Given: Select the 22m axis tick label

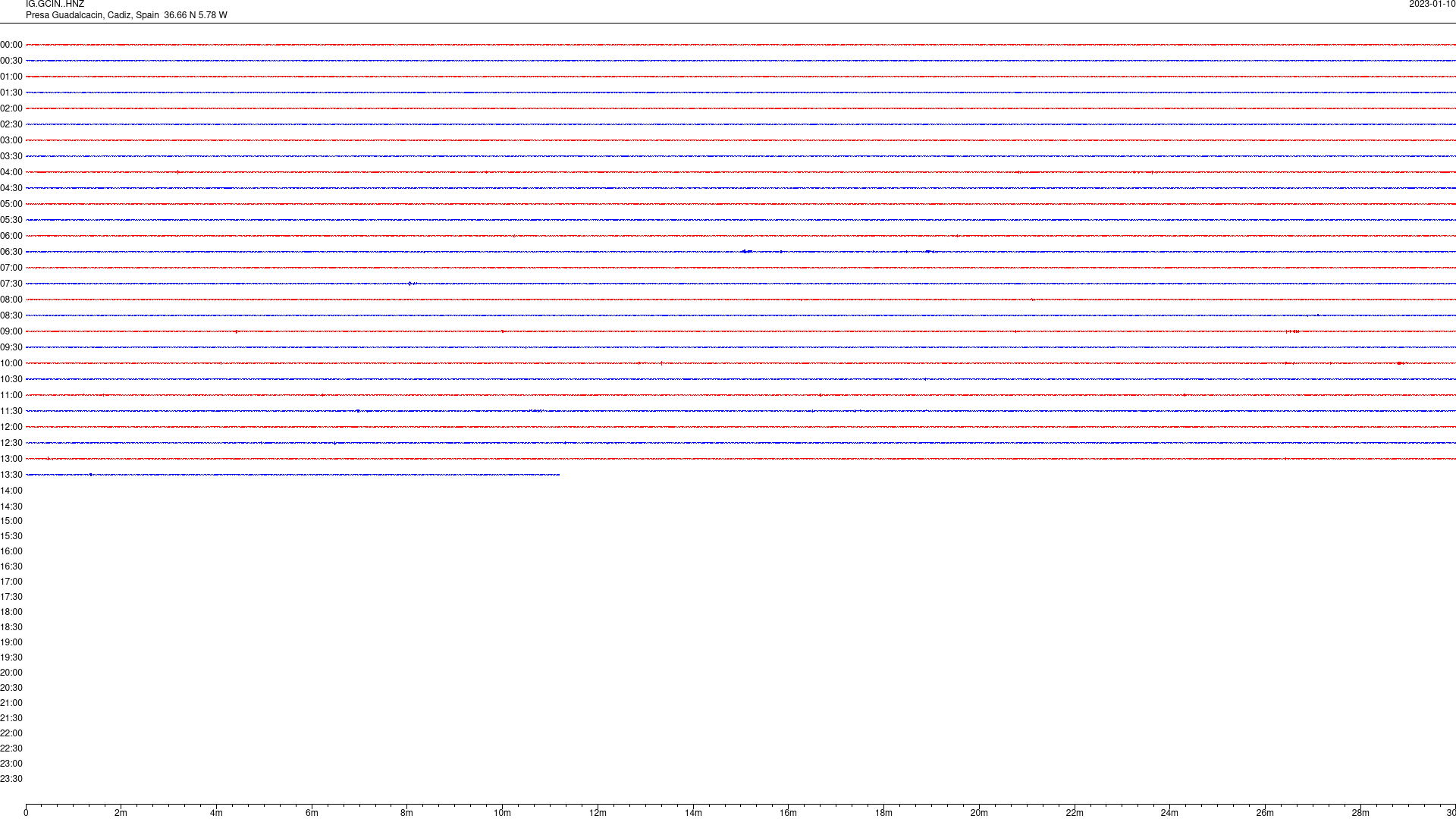Looking at the screenshot, I should [1075, 813].
